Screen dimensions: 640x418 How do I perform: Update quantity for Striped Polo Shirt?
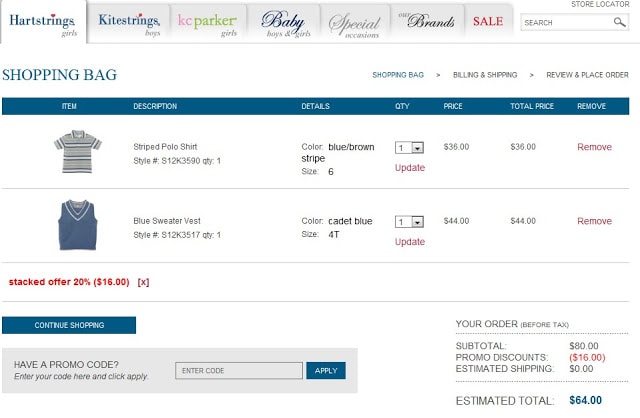(410, 168)
